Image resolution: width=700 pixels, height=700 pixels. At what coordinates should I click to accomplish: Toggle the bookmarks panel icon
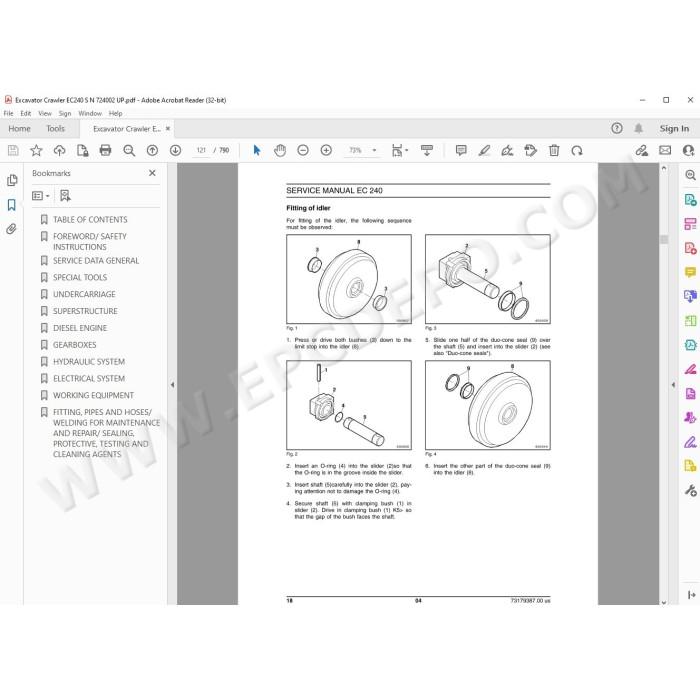point(12,205)
